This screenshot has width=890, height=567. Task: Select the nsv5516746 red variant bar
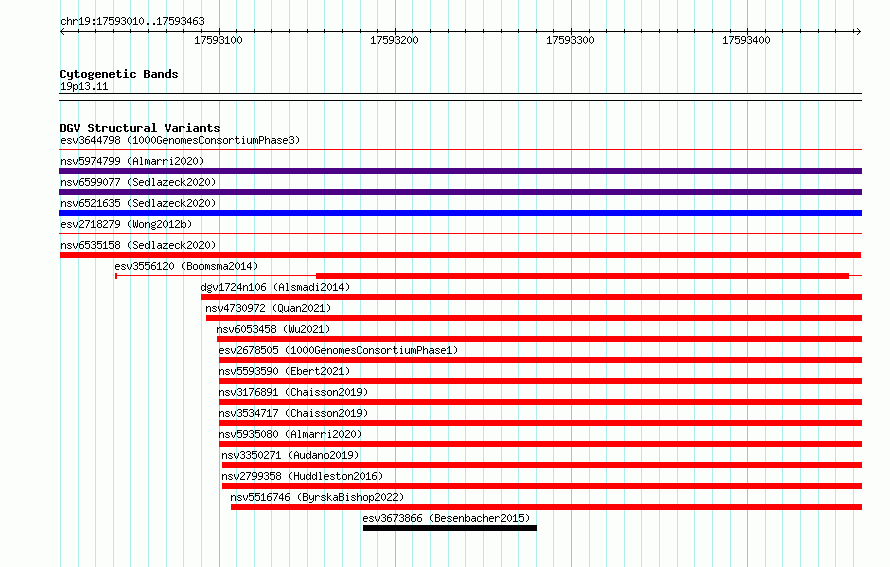[547, 507]
